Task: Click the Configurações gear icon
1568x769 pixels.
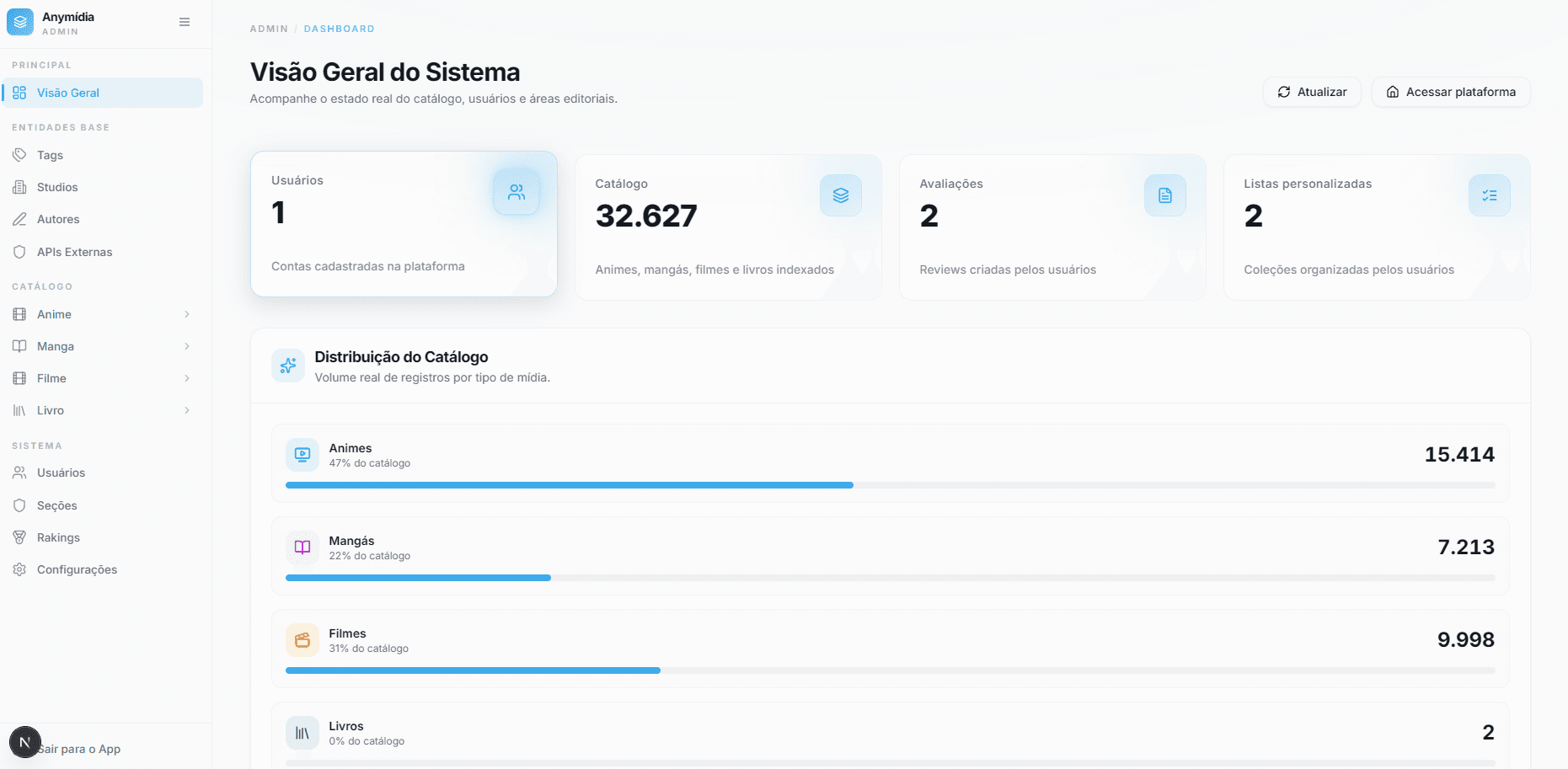Action: pos(19,569)
